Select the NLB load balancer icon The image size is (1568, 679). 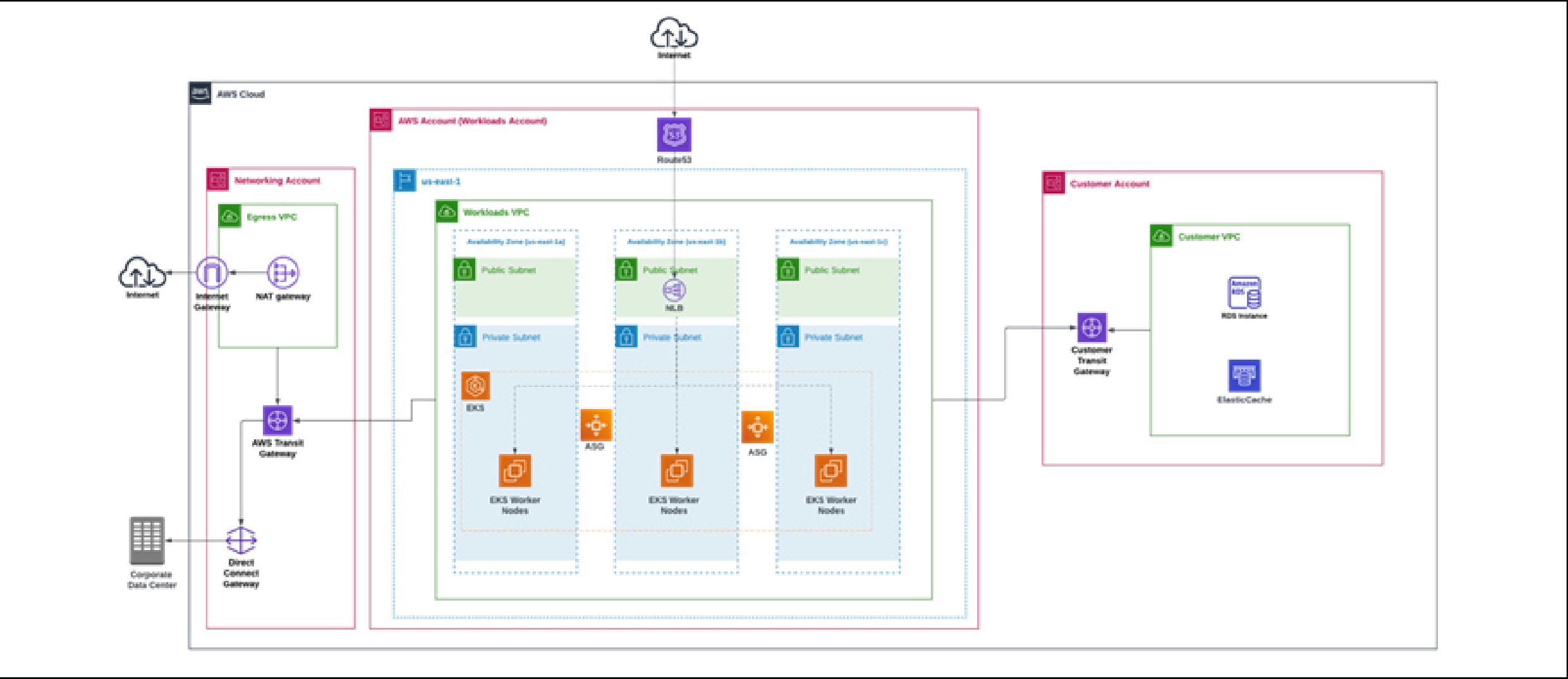pyautogui.click(x=674, y=290)
